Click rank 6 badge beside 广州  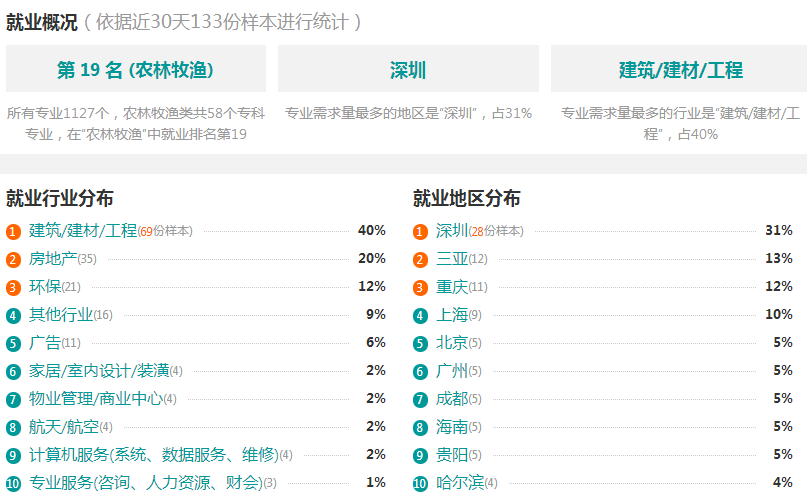(x=420, y=371)
